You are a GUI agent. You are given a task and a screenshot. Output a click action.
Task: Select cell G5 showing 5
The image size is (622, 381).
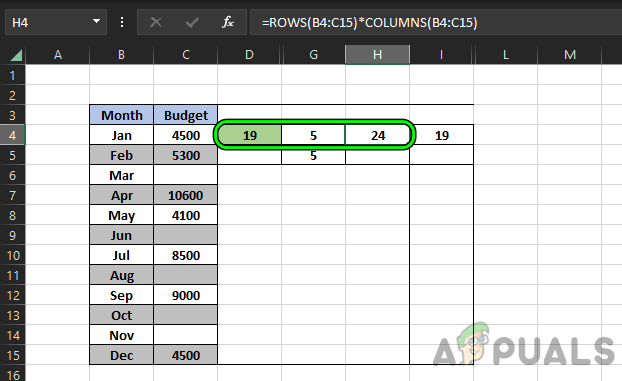pos(313,155)
